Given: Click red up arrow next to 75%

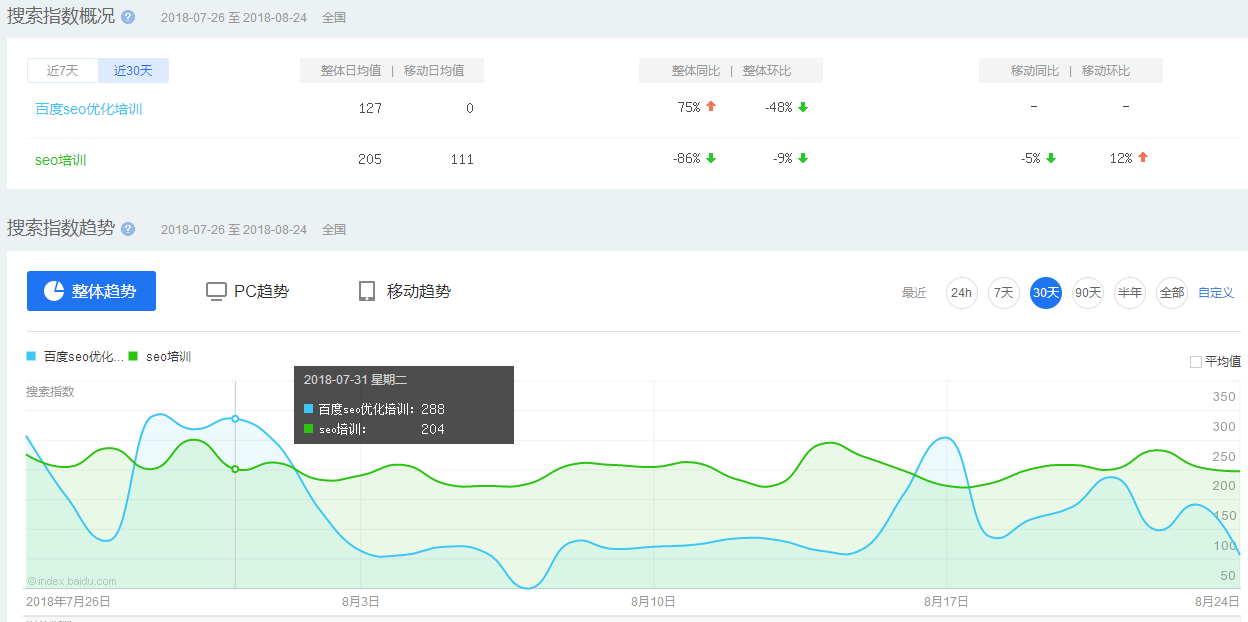Looking at the screenshot, I should [x=711, y=106].
